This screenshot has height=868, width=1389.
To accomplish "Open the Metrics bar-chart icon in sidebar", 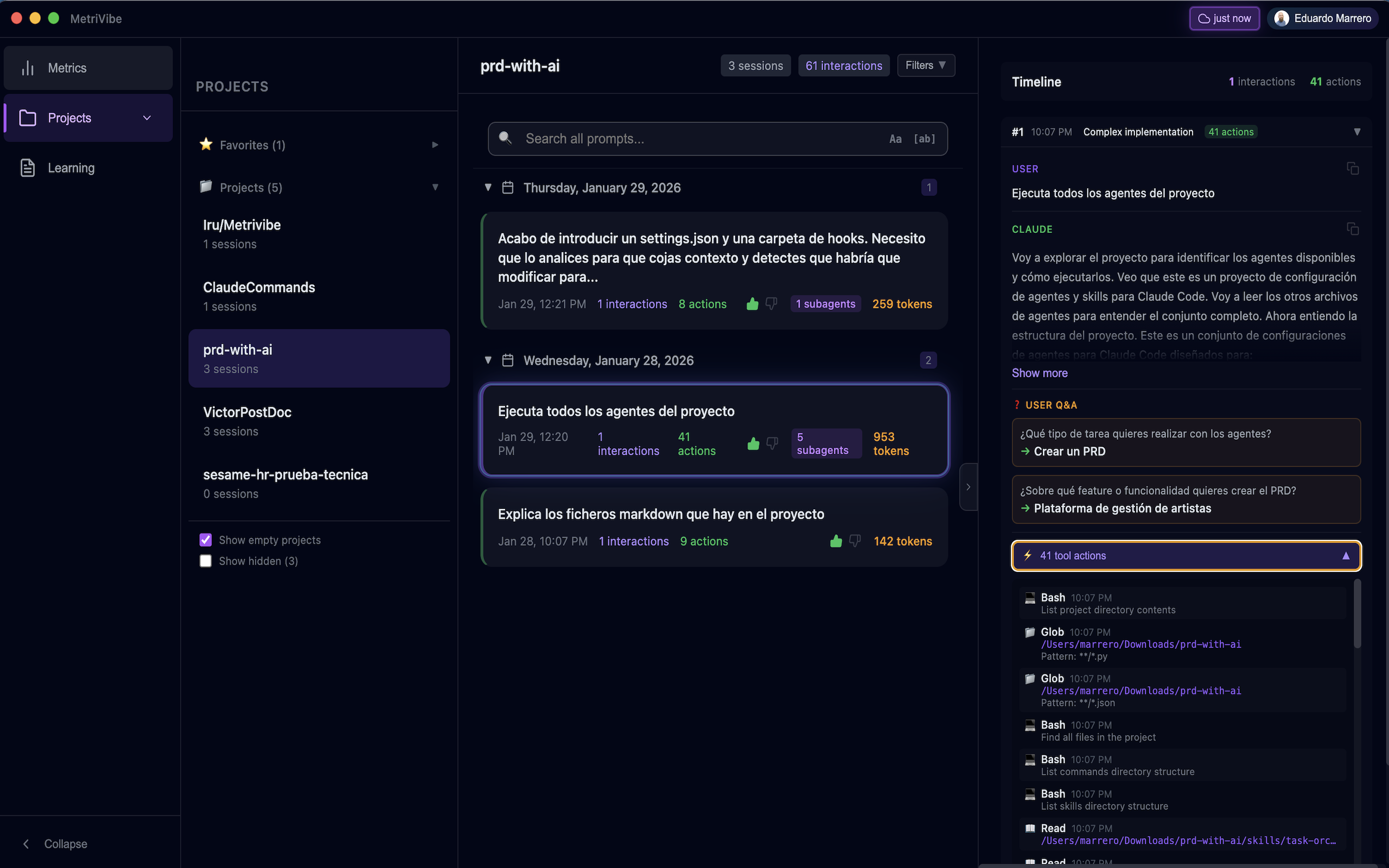I will click(x=28, y=68).
